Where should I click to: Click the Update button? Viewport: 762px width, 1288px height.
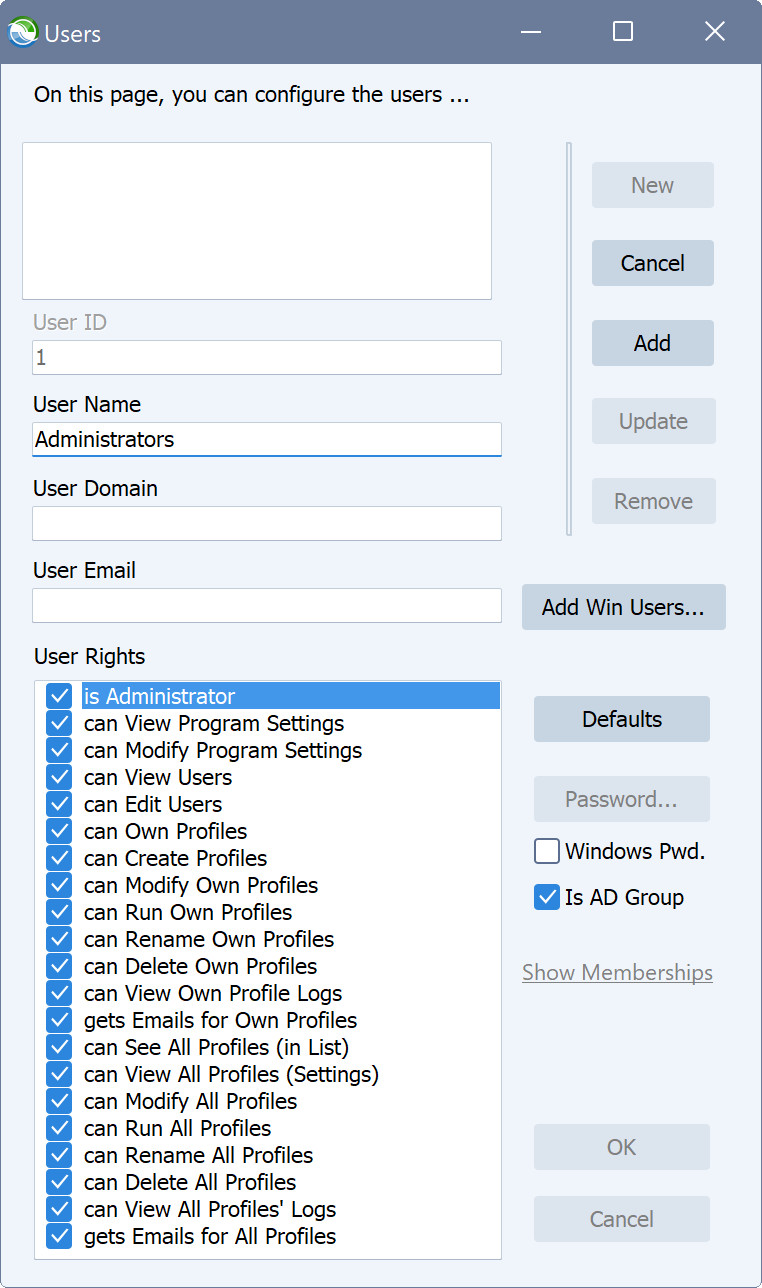point(653,421)
